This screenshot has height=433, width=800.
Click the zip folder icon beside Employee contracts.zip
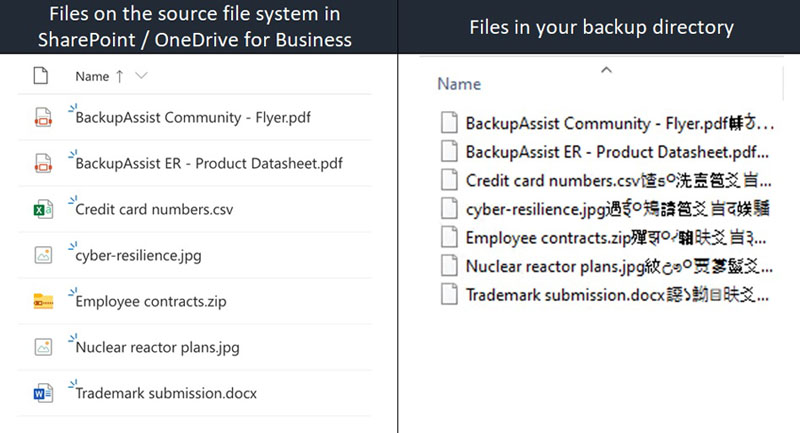pyautogui.click(x=43, y=301)
